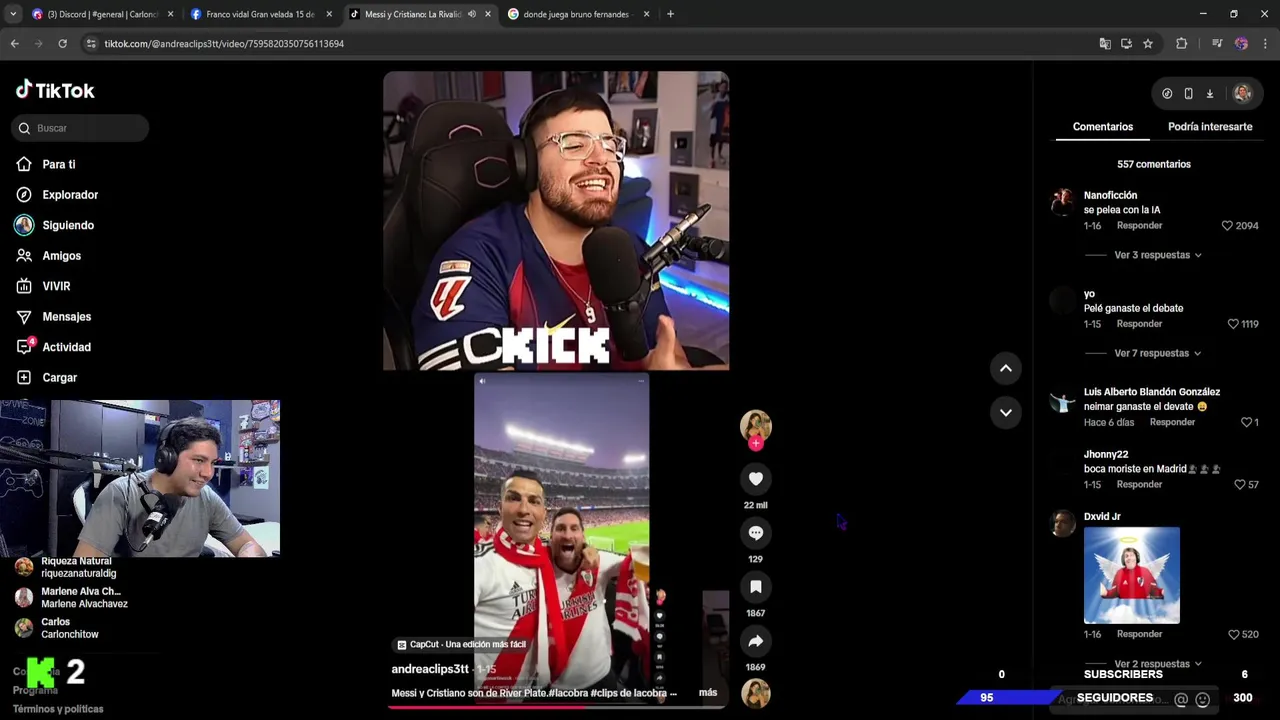The image size is (1280, 720).
Task: Expand caption with más
Action: pyautogui.click(x=708, y=692)
